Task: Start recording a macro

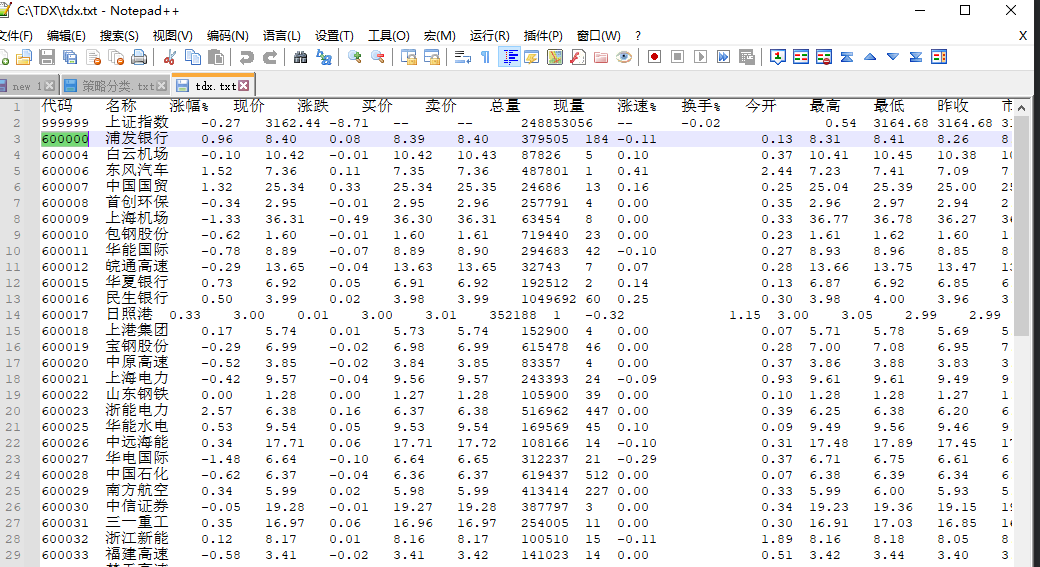Action: click(655, 57)
